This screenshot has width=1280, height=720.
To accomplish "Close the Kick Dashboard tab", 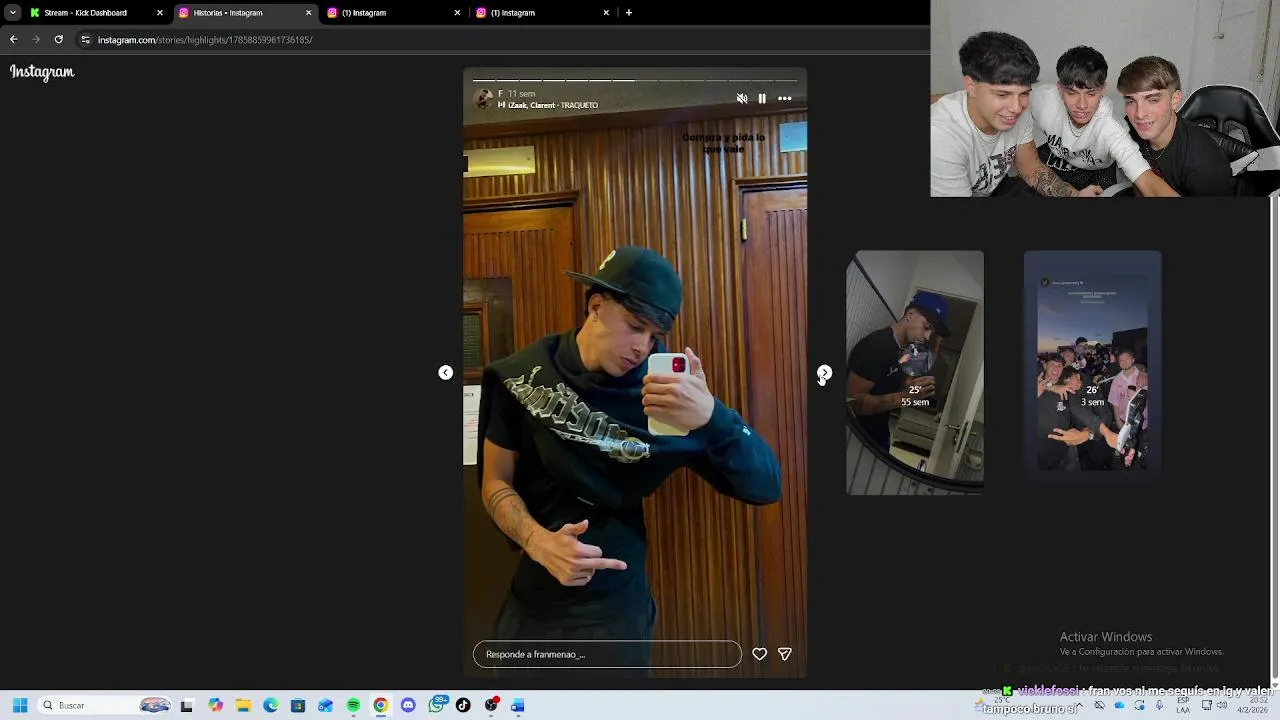I will pos(159,13).
